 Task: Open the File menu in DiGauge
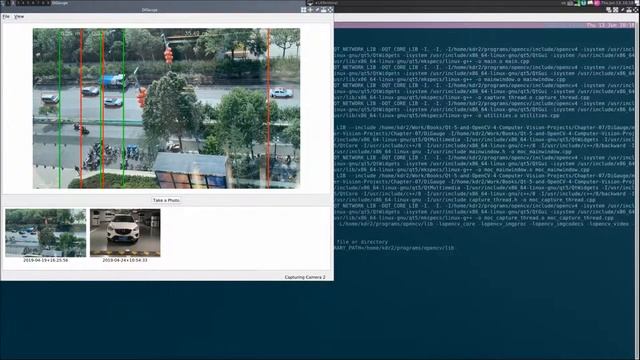(6, 17)
